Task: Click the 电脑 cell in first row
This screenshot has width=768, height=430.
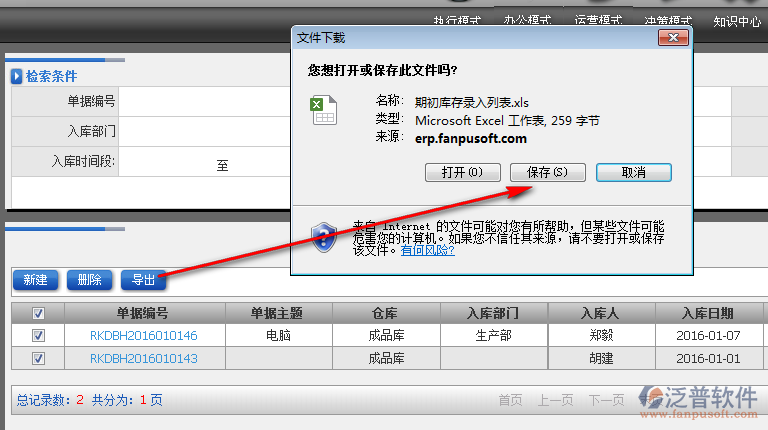Action: pos(278,335)
